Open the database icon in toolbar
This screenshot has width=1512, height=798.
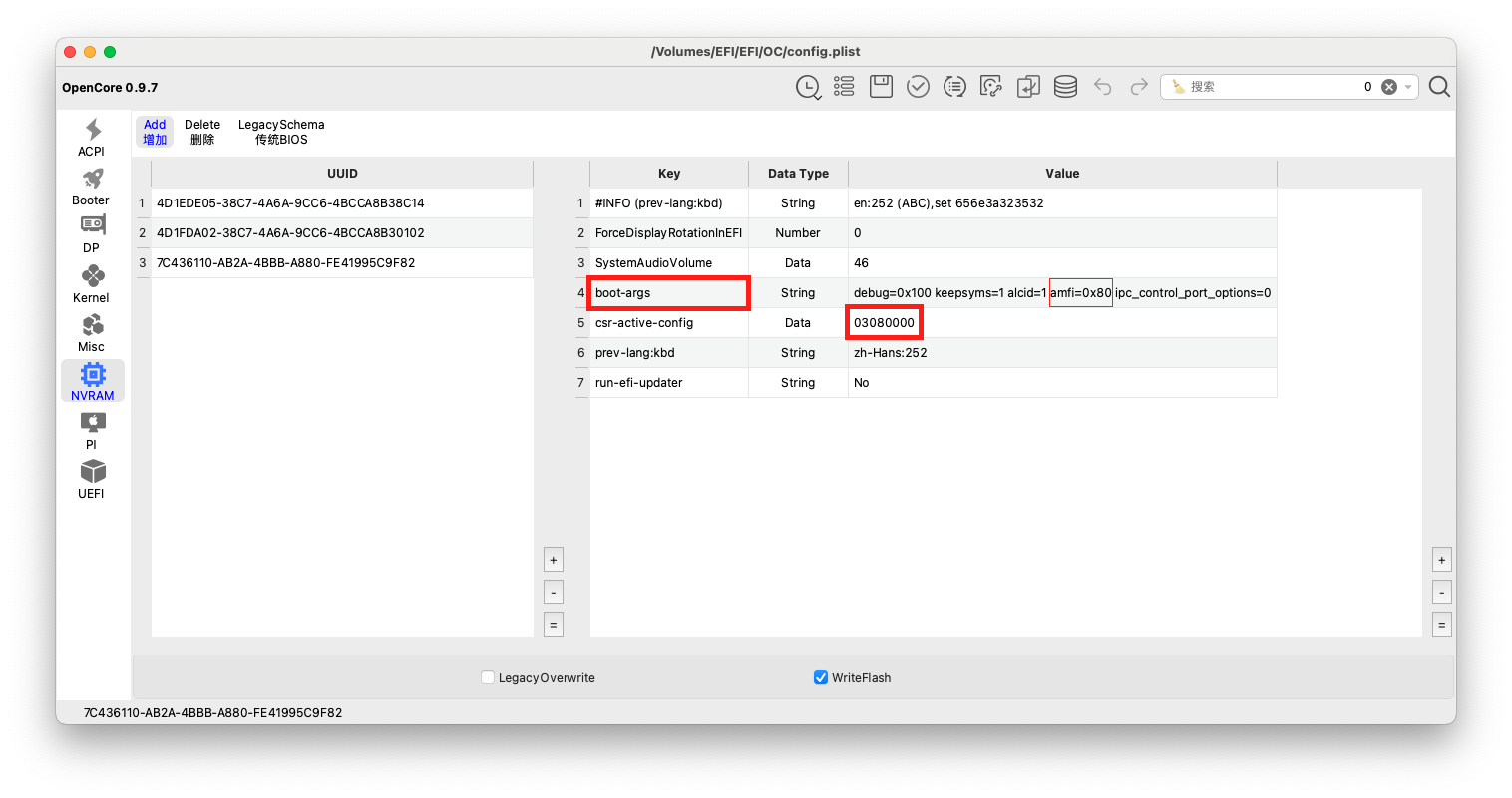click(1065, 87)
